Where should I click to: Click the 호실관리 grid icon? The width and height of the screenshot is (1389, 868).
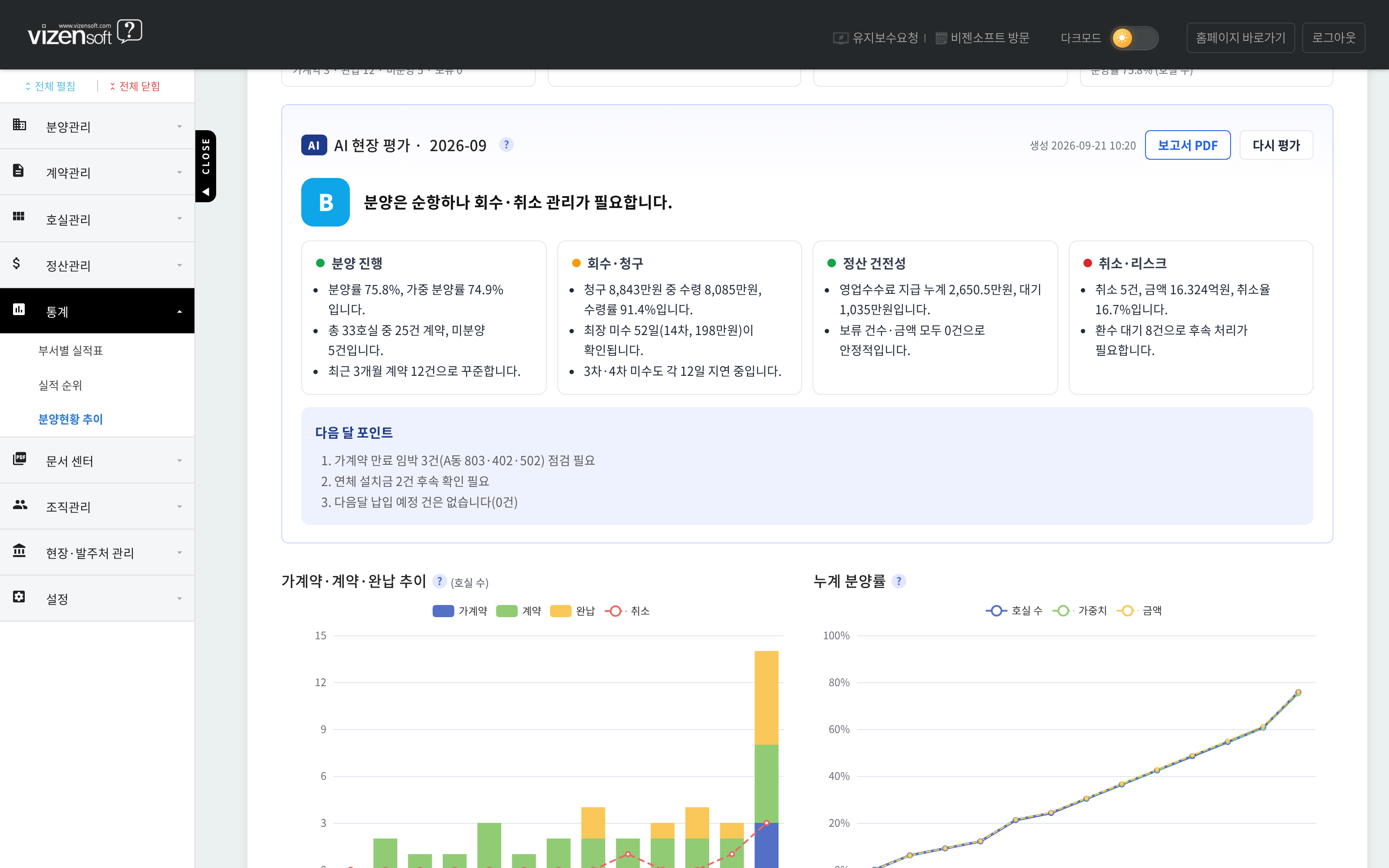18,217
